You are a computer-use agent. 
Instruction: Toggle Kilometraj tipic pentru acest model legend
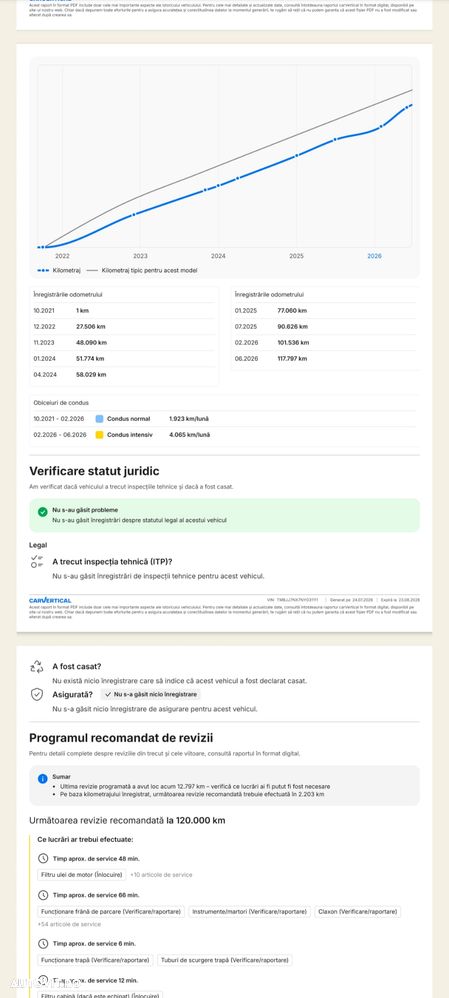pos(141,271)
